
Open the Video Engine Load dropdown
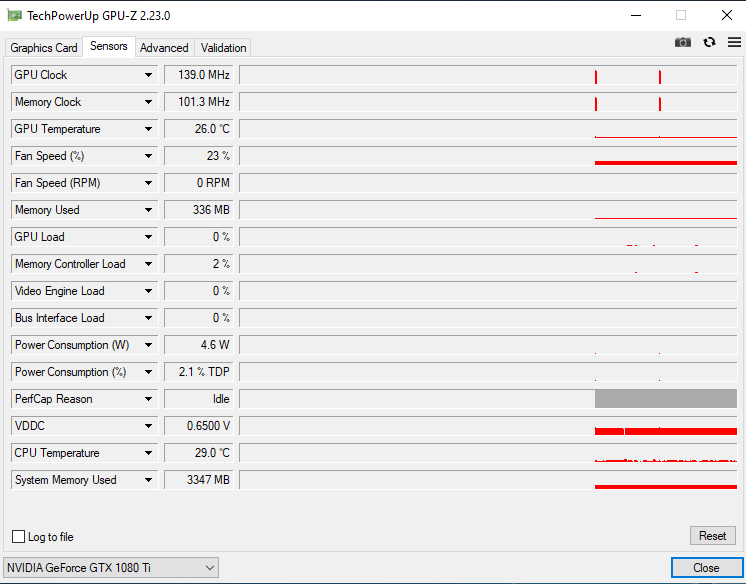pyautogui.click(x=148, y=291)
